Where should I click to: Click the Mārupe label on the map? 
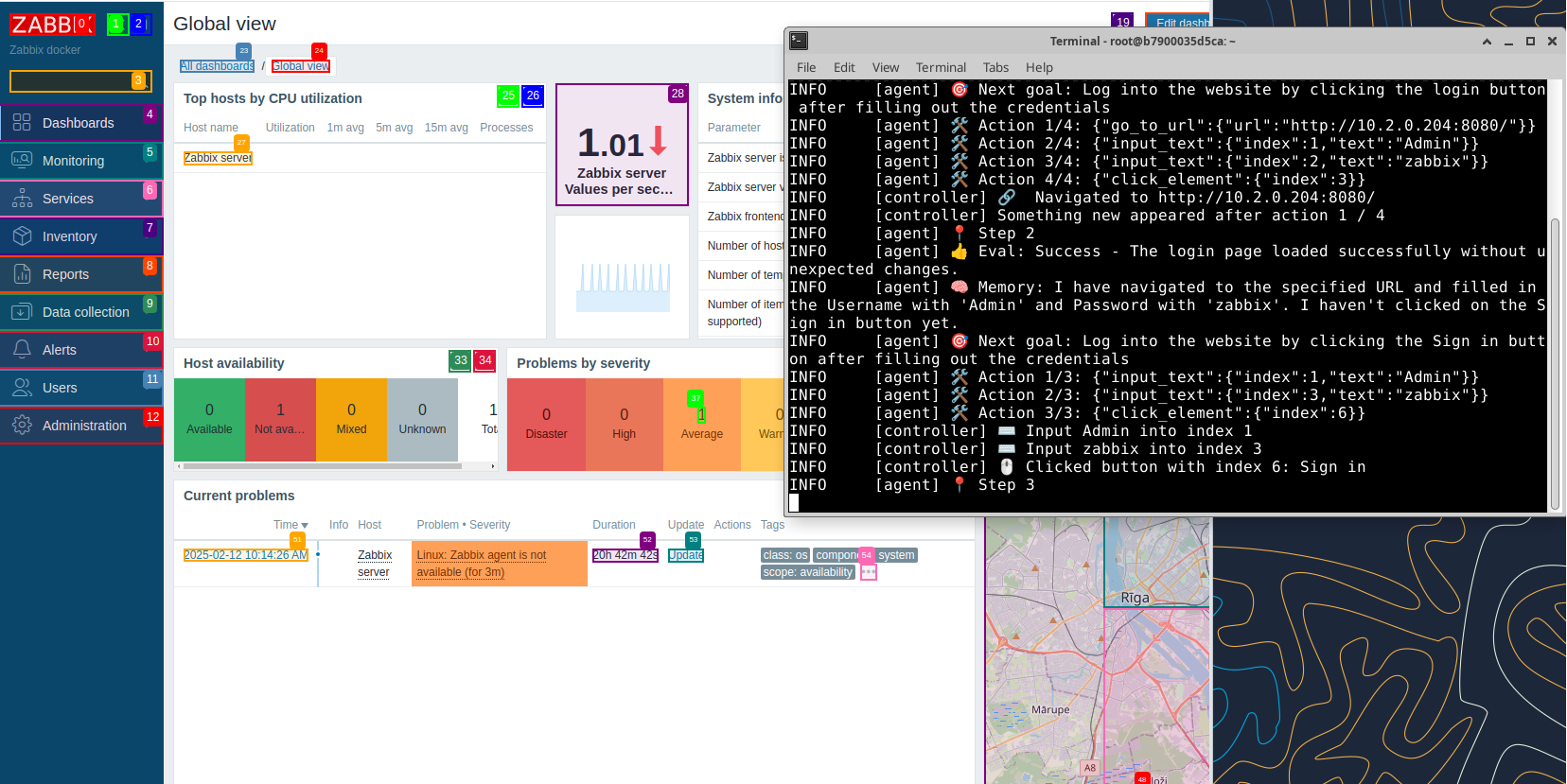click(1050, 709)
